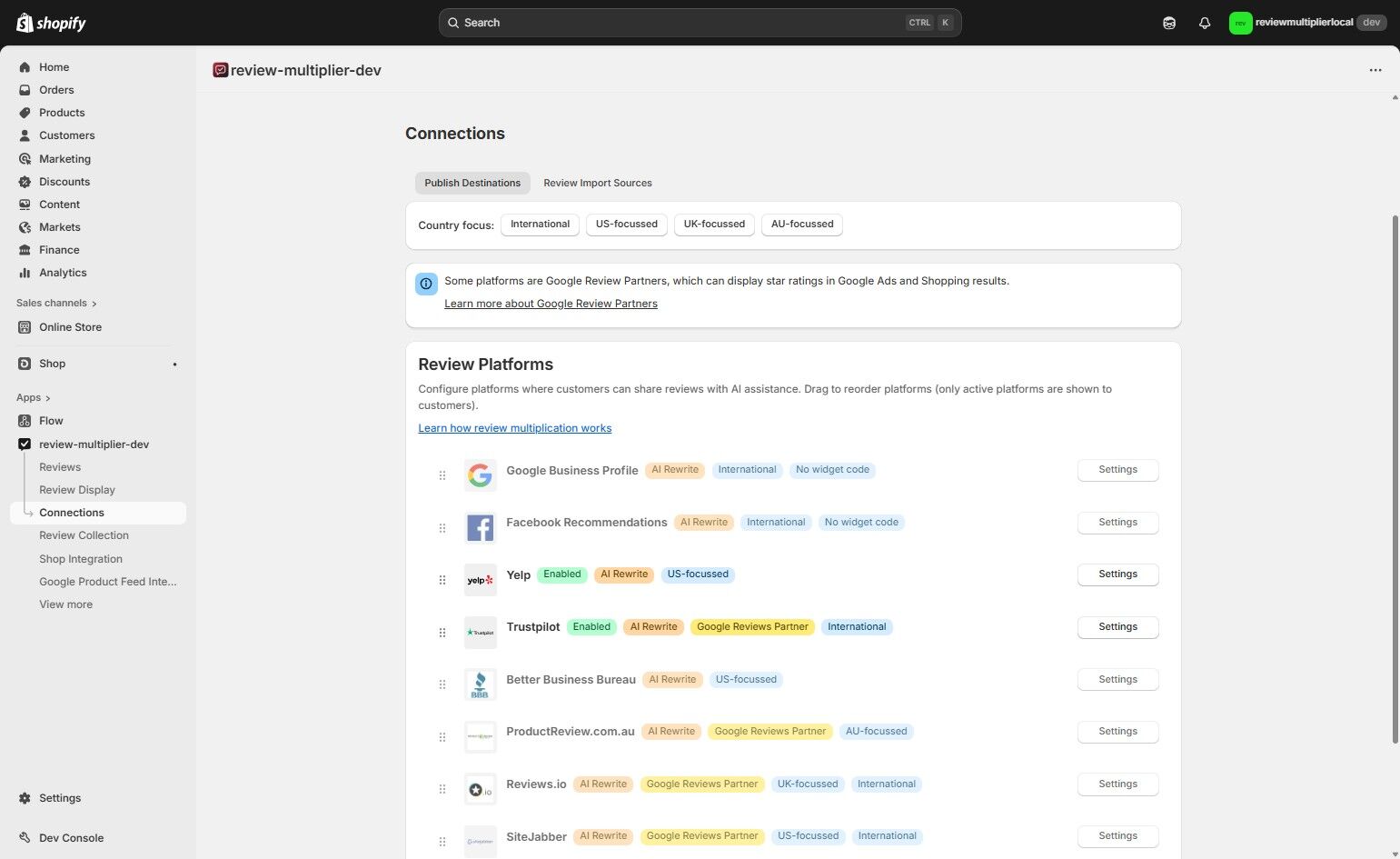Switch to the Publish Destinations tab
1400x859 pixels.
tap(472, 183)
